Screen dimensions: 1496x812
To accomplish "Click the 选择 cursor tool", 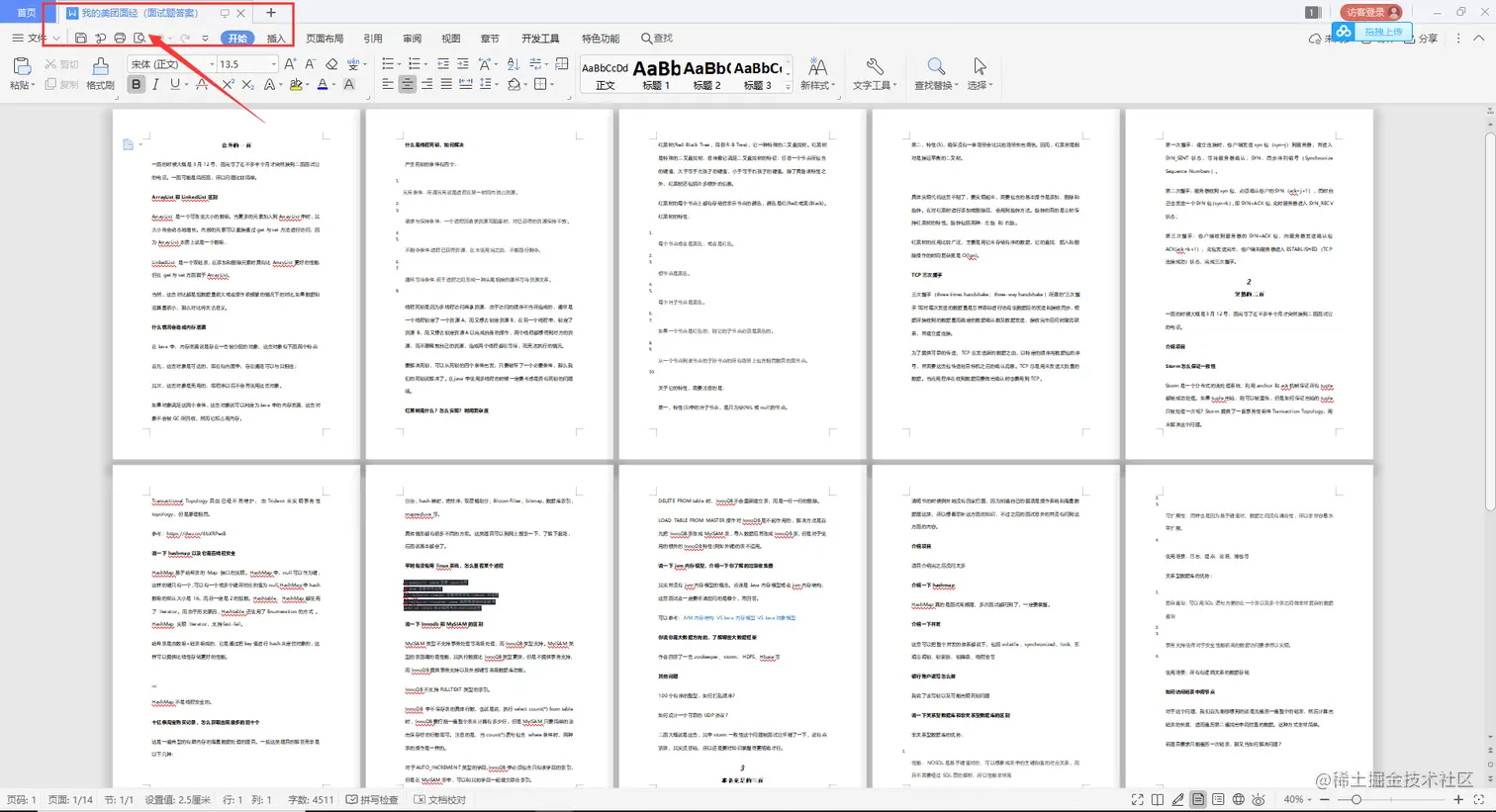I will pyautogui.click(x=979, y=74).
